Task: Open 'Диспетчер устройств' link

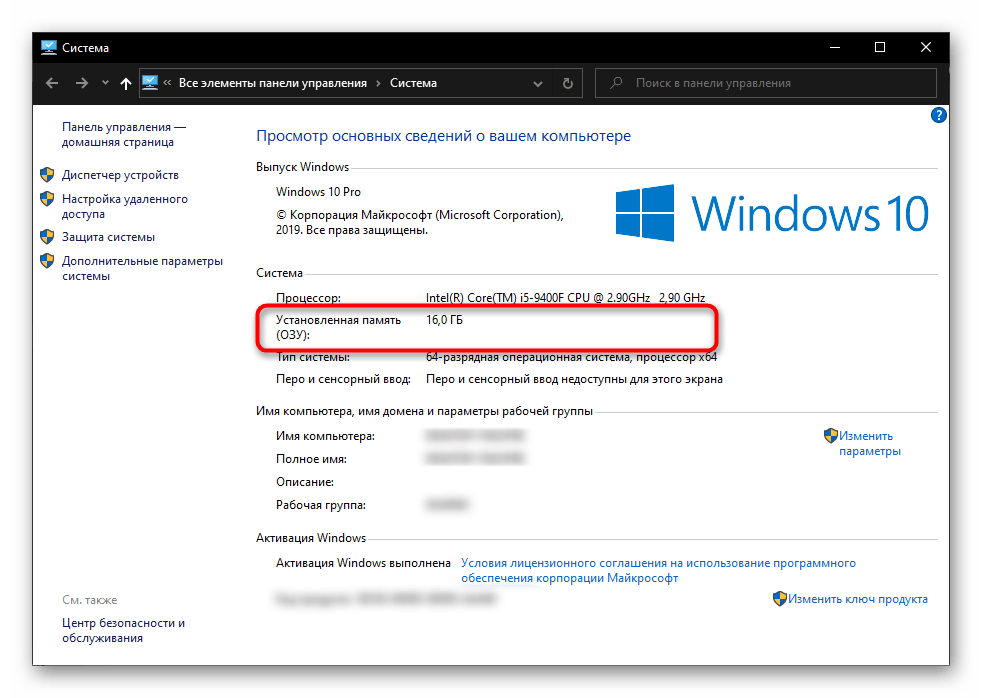Action: point(120,174)
